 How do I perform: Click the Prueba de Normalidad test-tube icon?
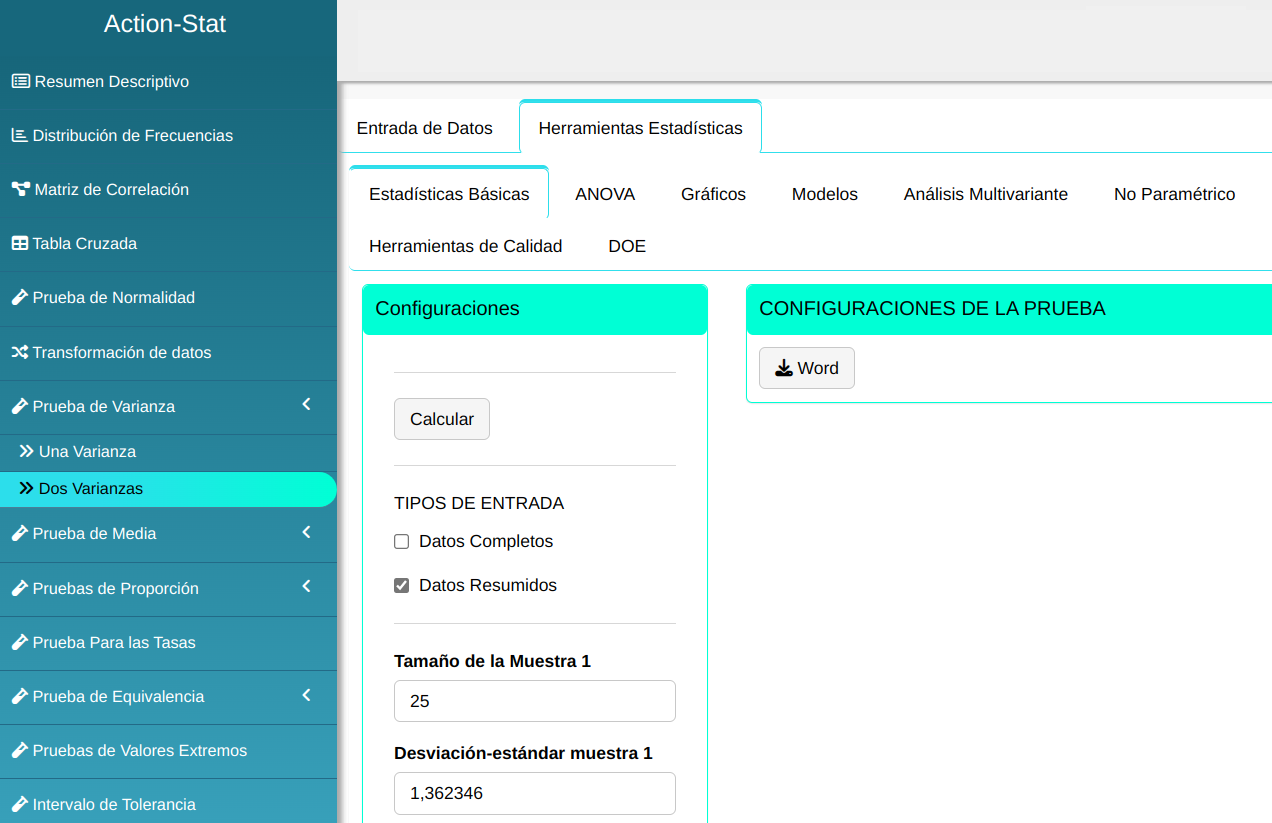[x=19, y=297]
